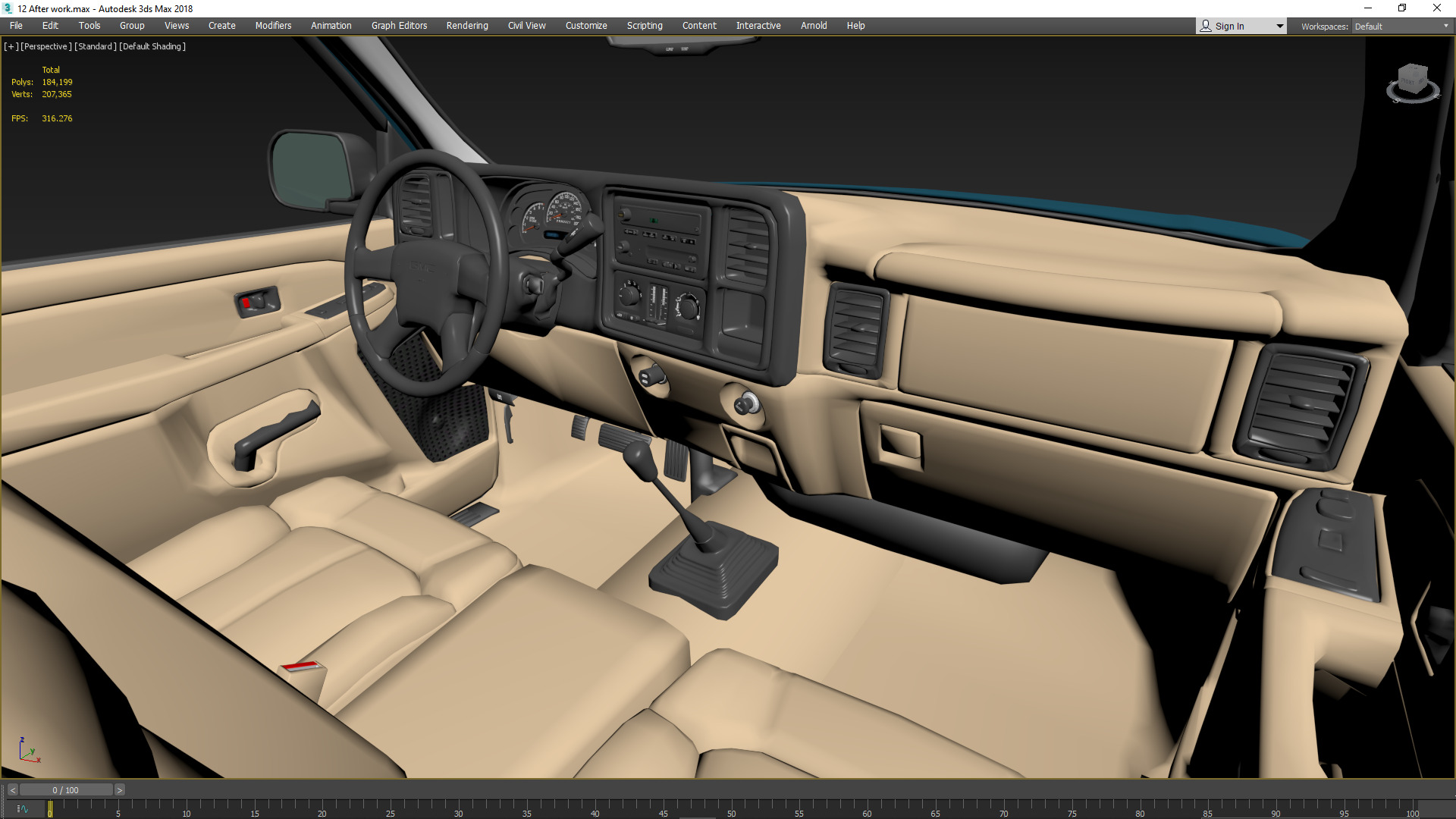Open the Modifiers menu
Image resolution: width=1456 pixels, height=819 pixels.
(273, 26)
